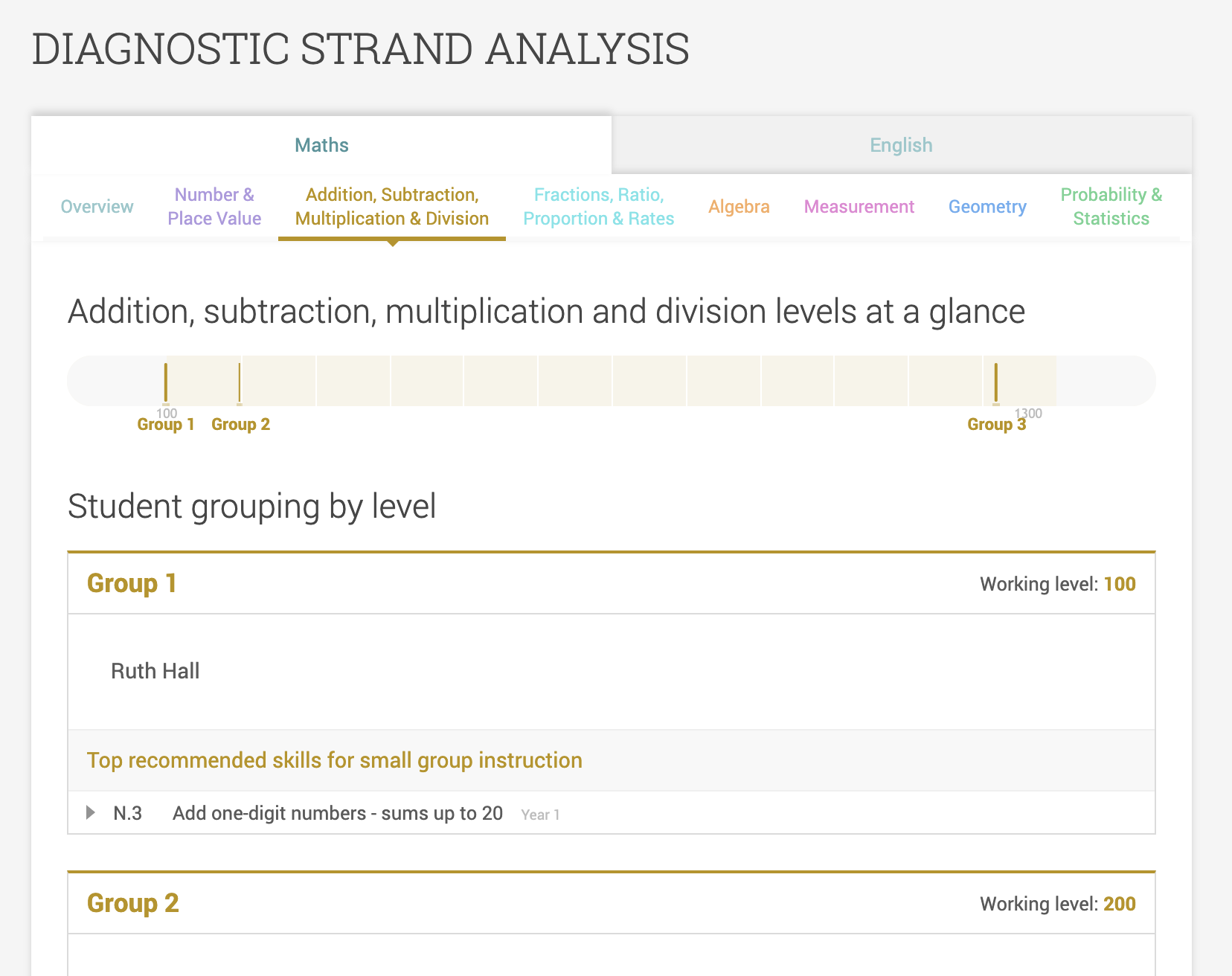Expand the N.3 skill details
Image resolution: width=1232 pixels, height=976 pixels.
[92, 813]
